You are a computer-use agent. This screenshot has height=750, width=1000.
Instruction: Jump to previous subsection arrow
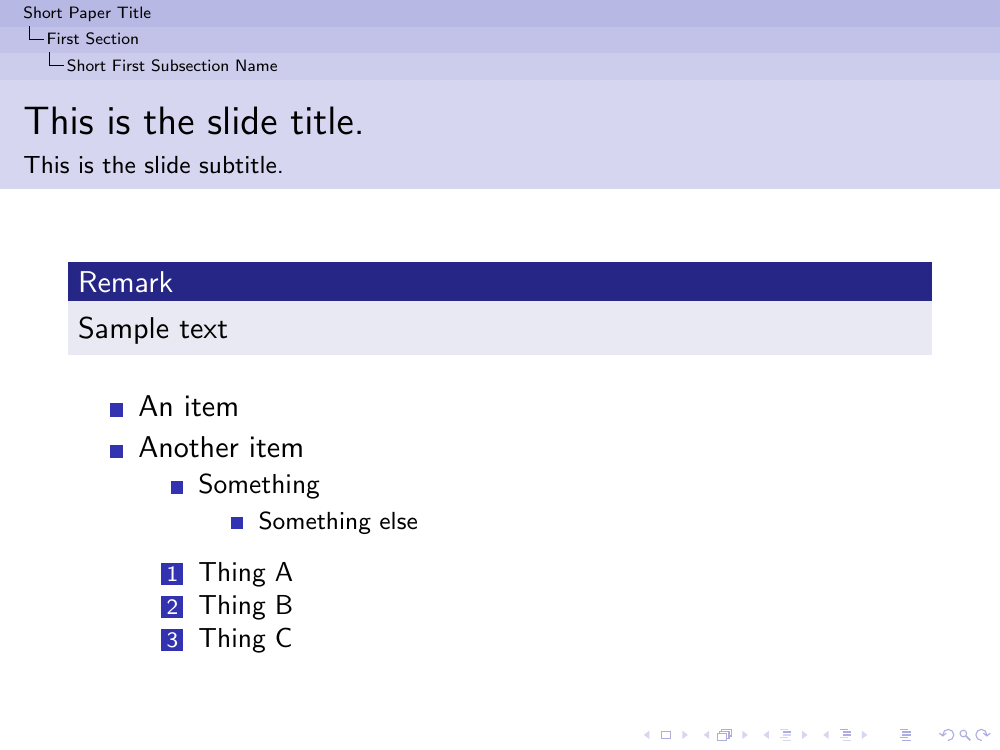tap(766, 736)
